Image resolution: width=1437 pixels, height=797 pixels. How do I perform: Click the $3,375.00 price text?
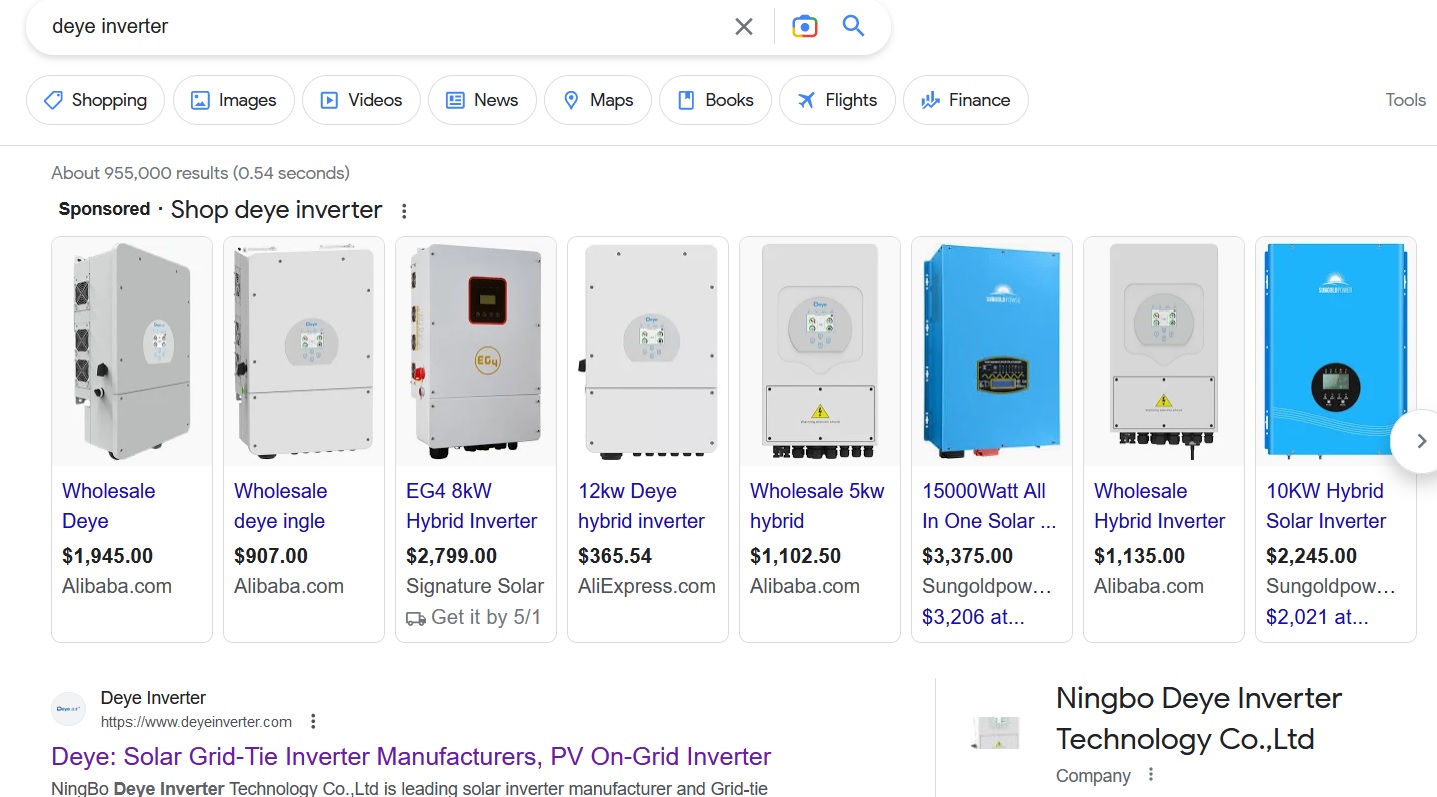click(x=967, y=556)
